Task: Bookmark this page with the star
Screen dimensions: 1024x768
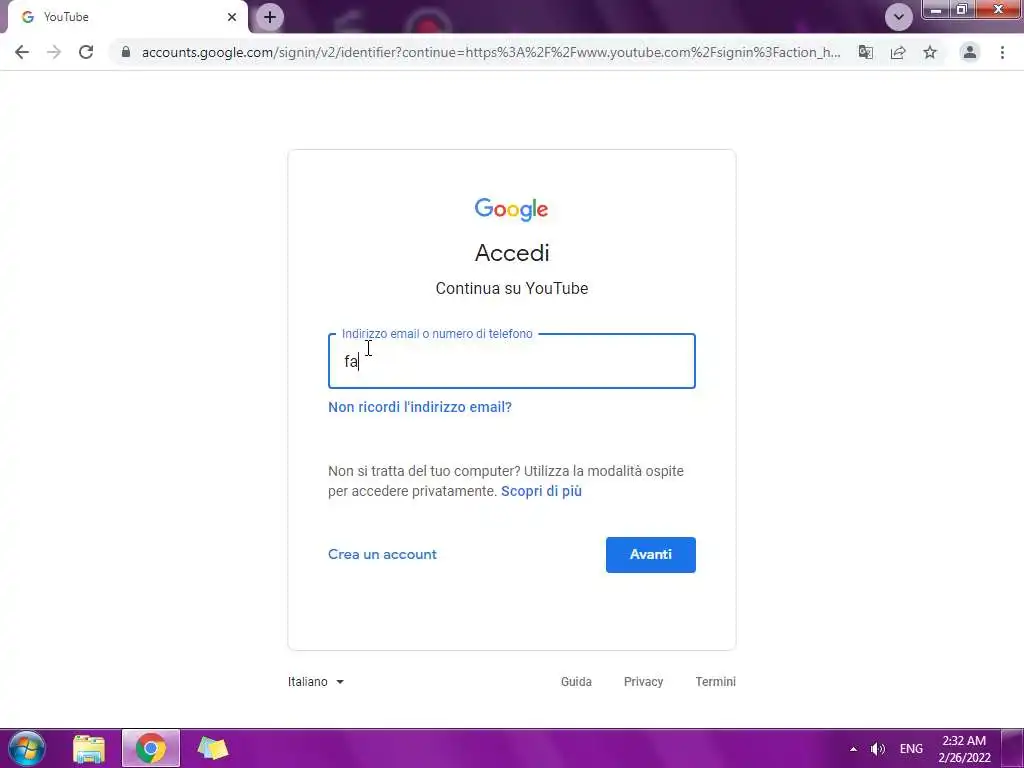Action: [930, 52]
